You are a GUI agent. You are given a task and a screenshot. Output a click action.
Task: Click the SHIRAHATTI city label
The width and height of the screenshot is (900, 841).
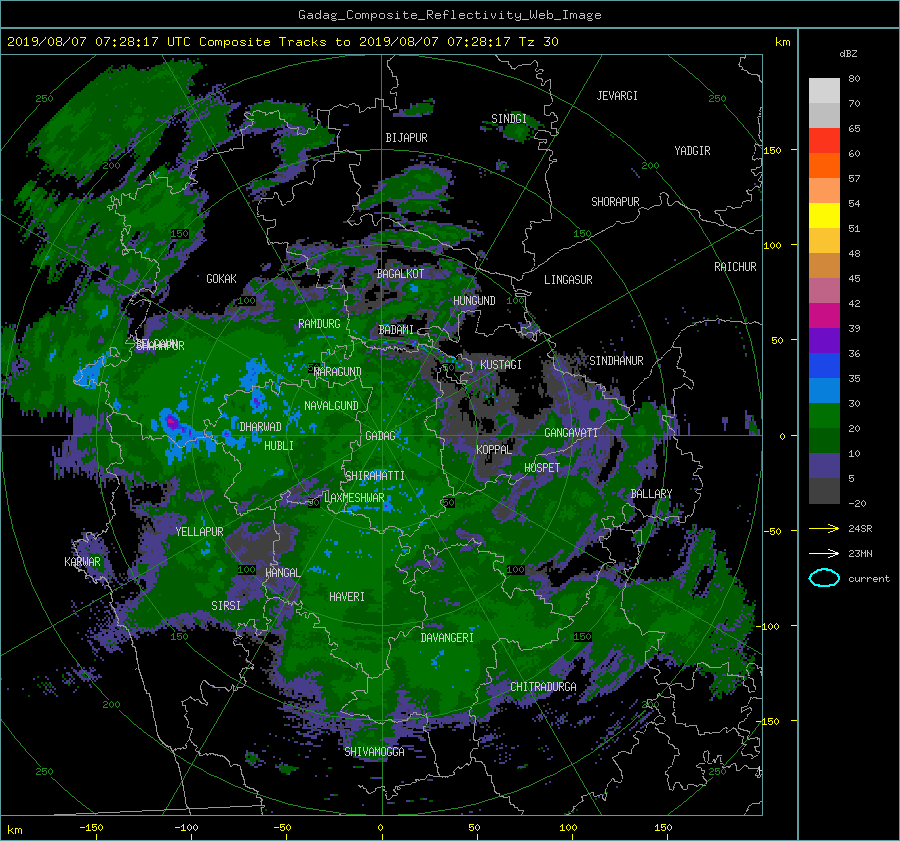(375, 476)
